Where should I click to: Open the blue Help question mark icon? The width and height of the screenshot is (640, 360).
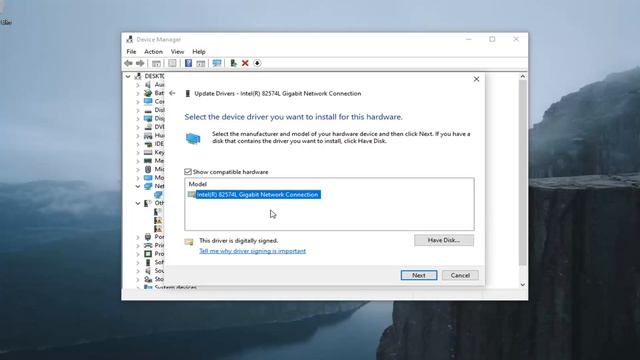point(188,63)
